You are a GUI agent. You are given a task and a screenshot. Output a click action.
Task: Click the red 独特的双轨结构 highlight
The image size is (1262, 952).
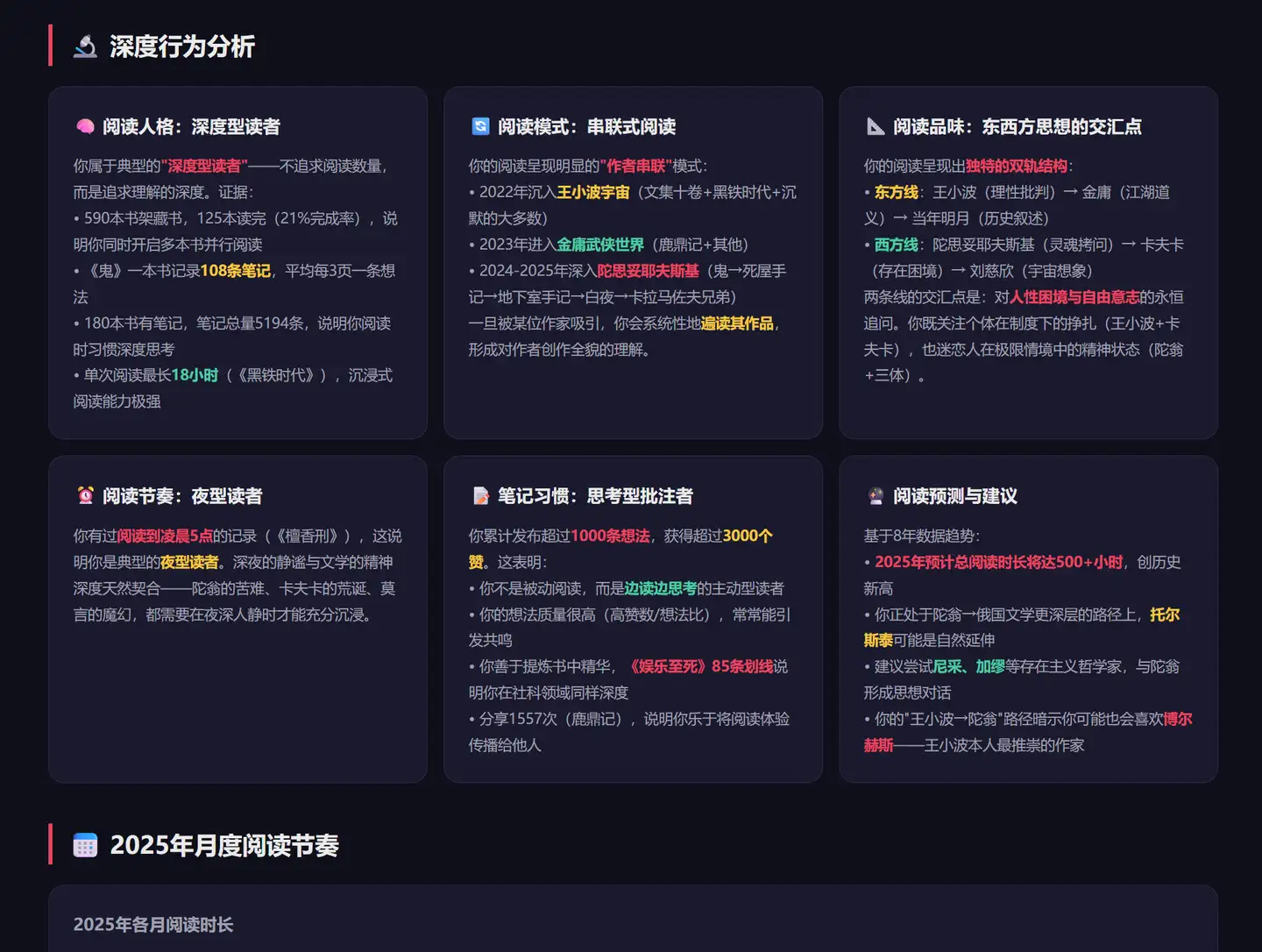1017,166
